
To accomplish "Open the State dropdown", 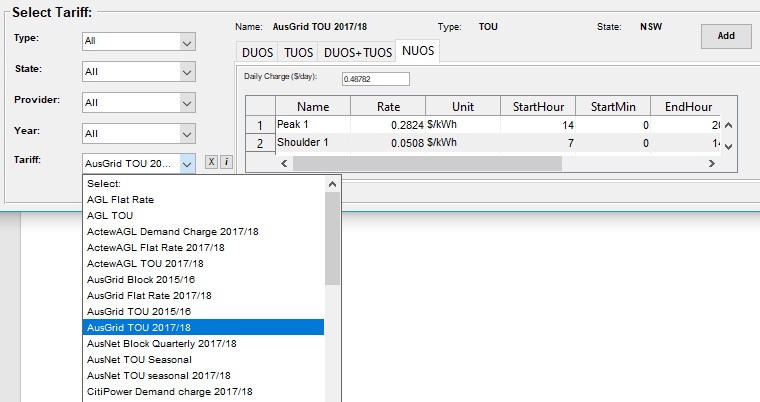I will click(x=139, y=72).
